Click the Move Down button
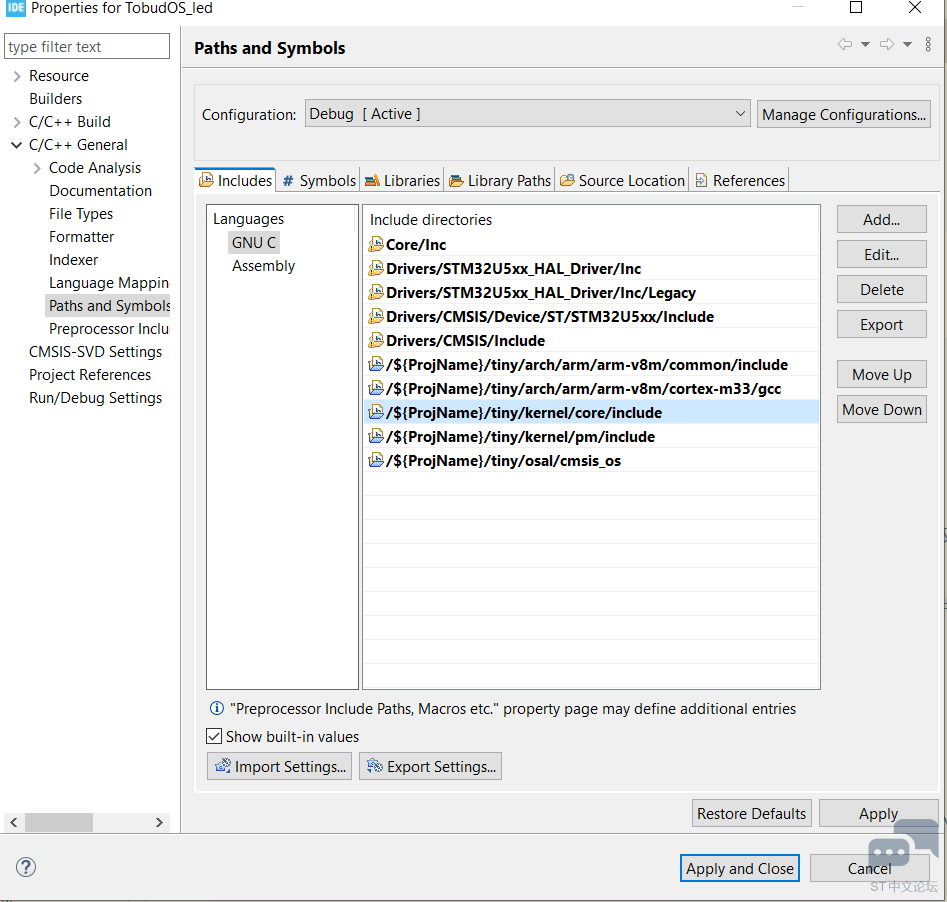 coord(881,410)
